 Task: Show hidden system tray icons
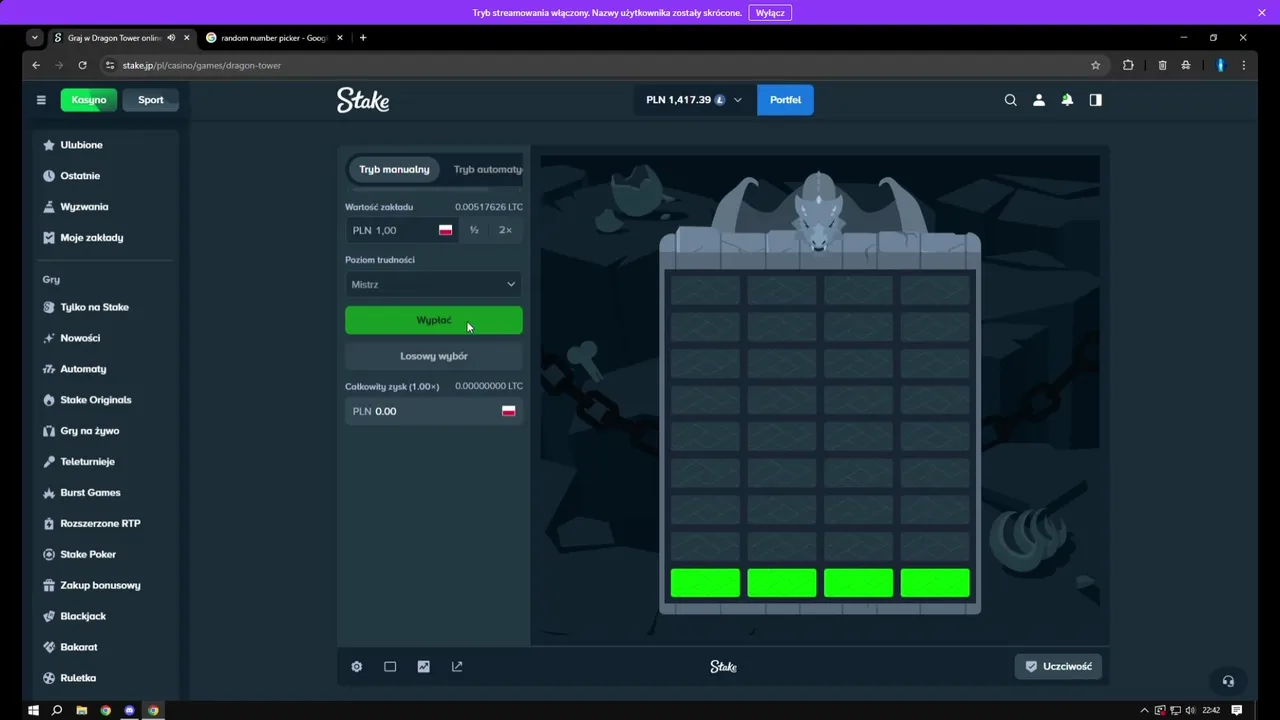[x=1145, y=710]
